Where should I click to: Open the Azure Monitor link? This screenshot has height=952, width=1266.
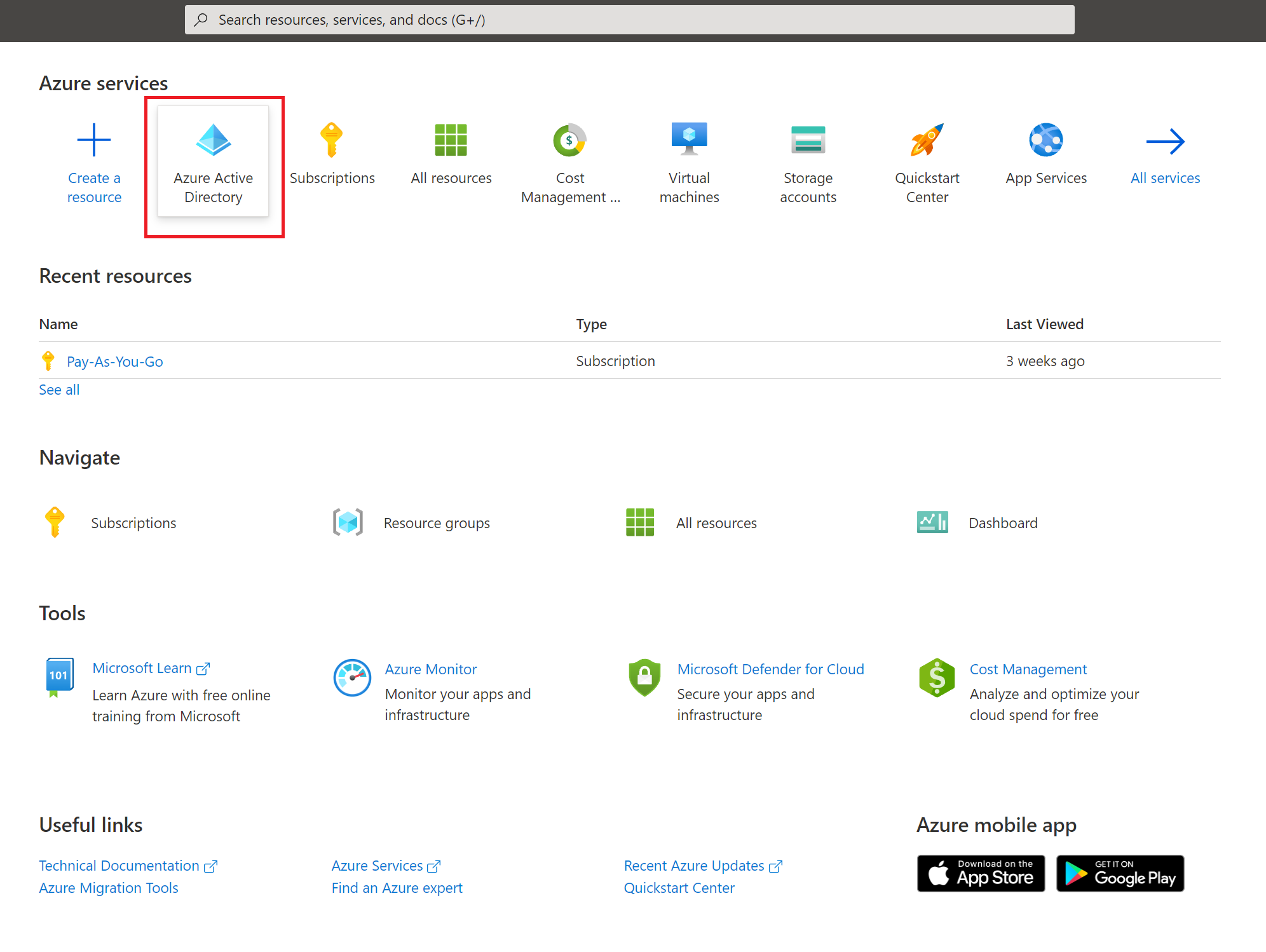[x=431, y=669]
